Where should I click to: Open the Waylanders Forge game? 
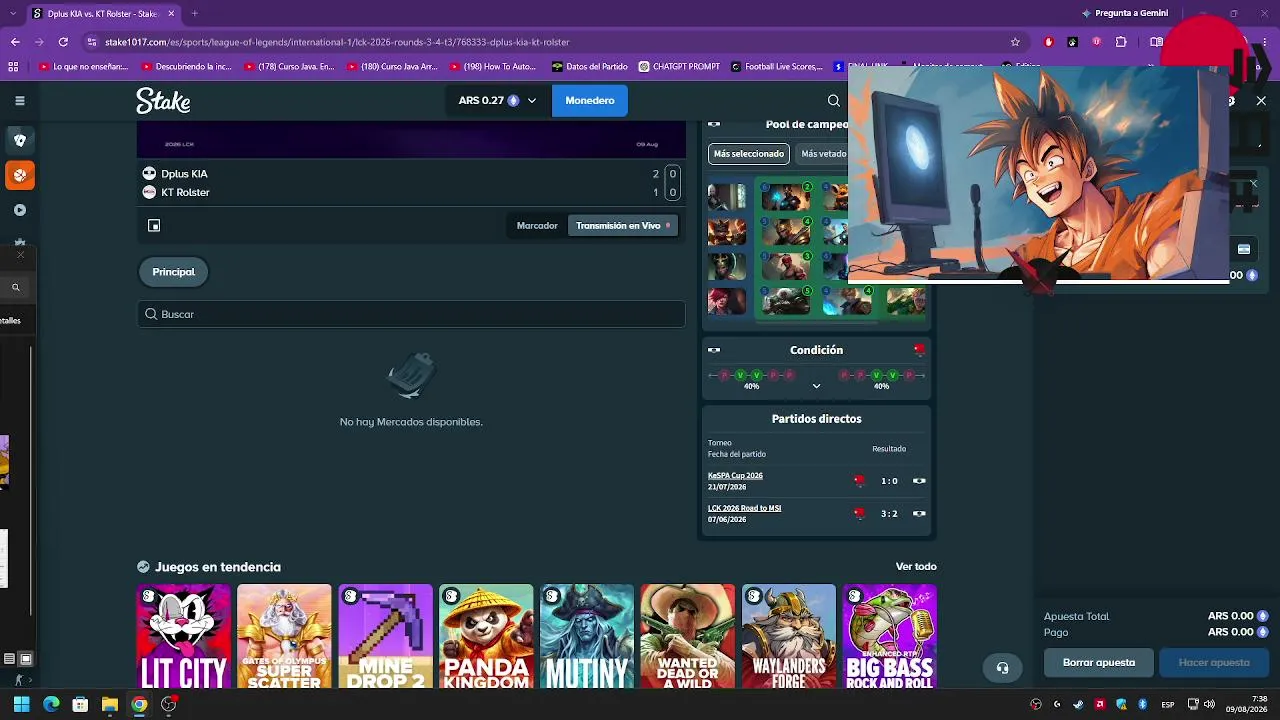[789, 637]
